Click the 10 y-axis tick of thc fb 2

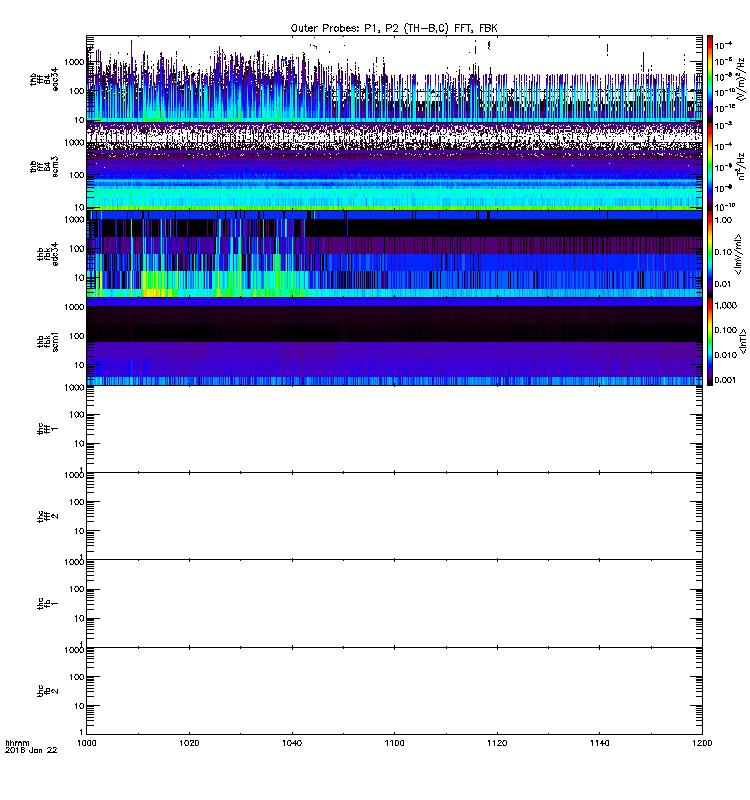coord(80,706)
